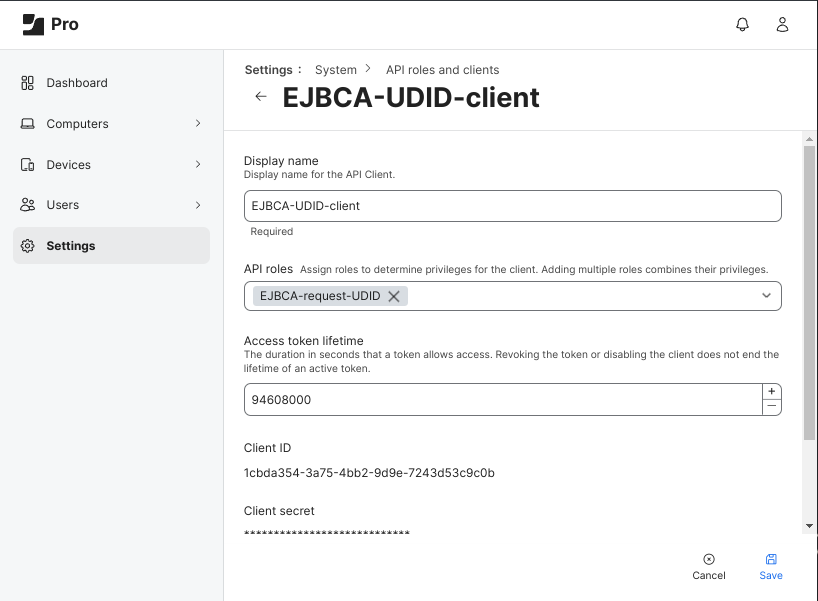Open the API roles dropdown
Image resolution: width=818 pixels, height=601 pixels.
point(766,296)
